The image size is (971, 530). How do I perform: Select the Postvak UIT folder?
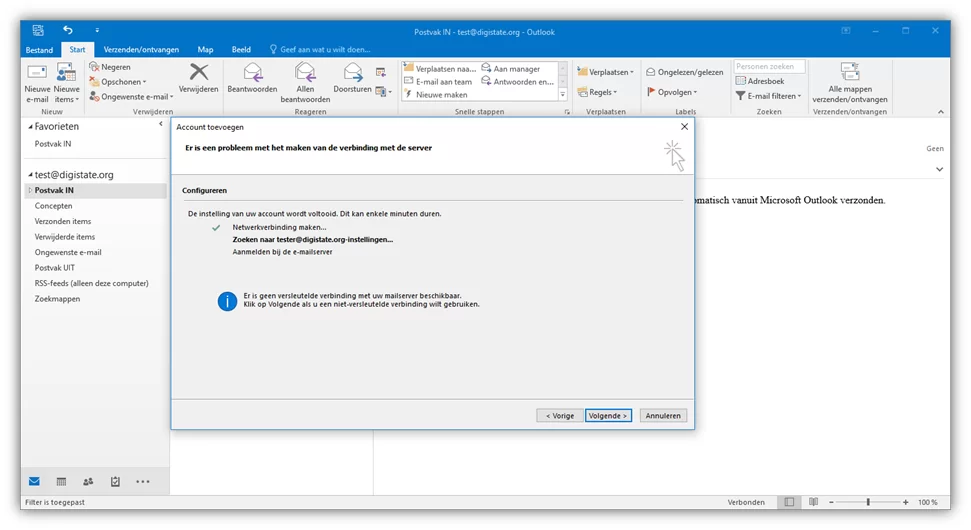pos(54,267)
